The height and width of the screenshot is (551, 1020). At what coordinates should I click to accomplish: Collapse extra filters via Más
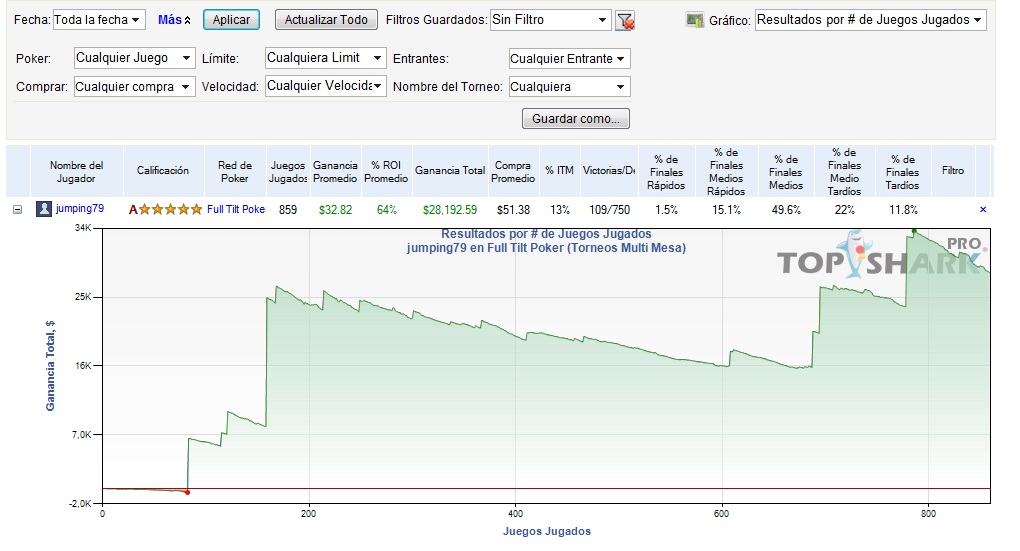coord(174,20)
